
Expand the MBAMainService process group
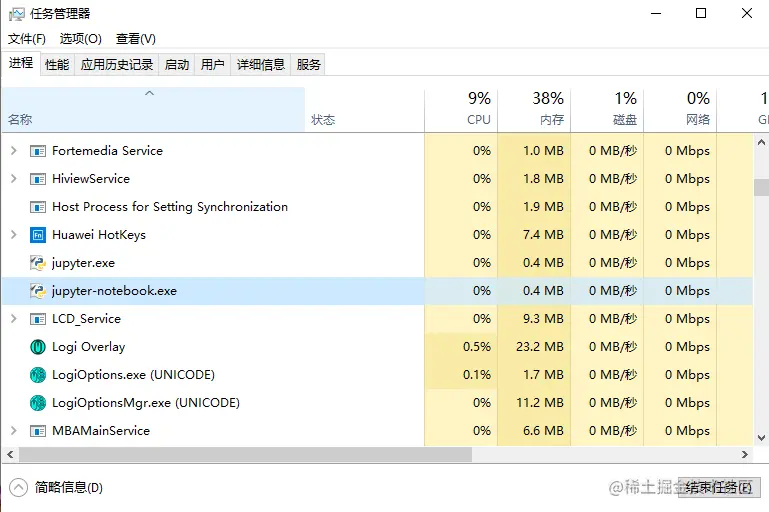pos(14,430)
